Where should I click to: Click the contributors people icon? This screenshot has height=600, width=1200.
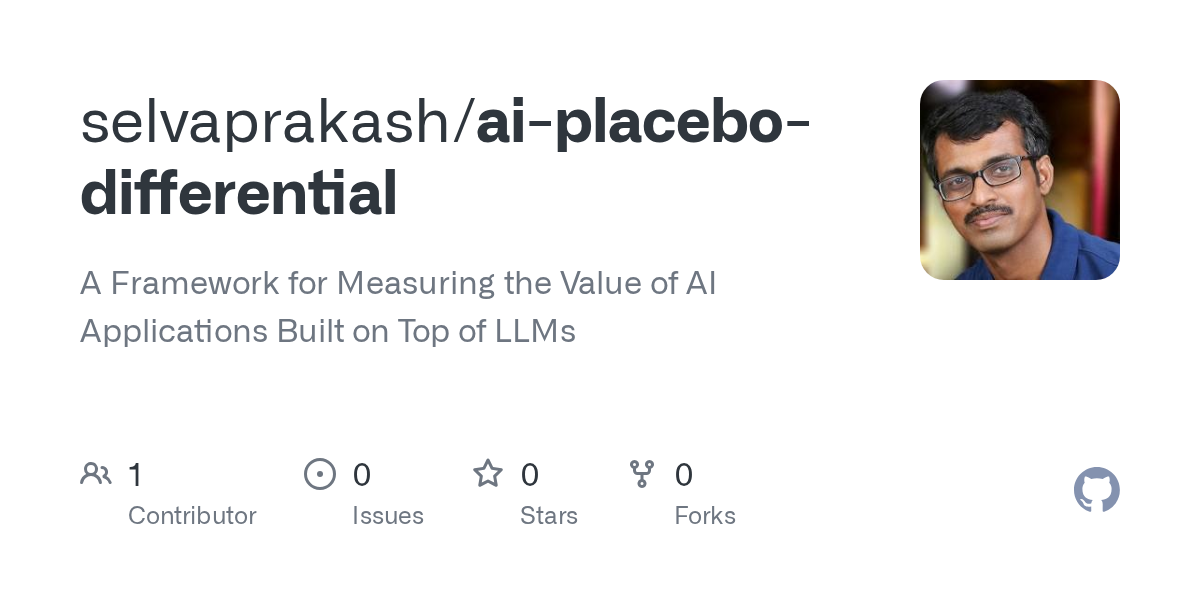96,474
